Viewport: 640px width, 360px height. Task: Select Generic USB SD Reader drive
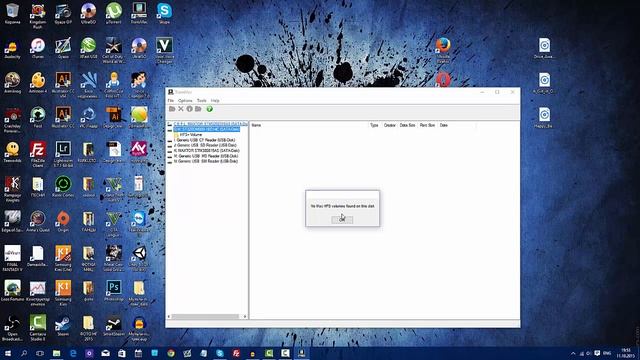click(x=205, y=145)
